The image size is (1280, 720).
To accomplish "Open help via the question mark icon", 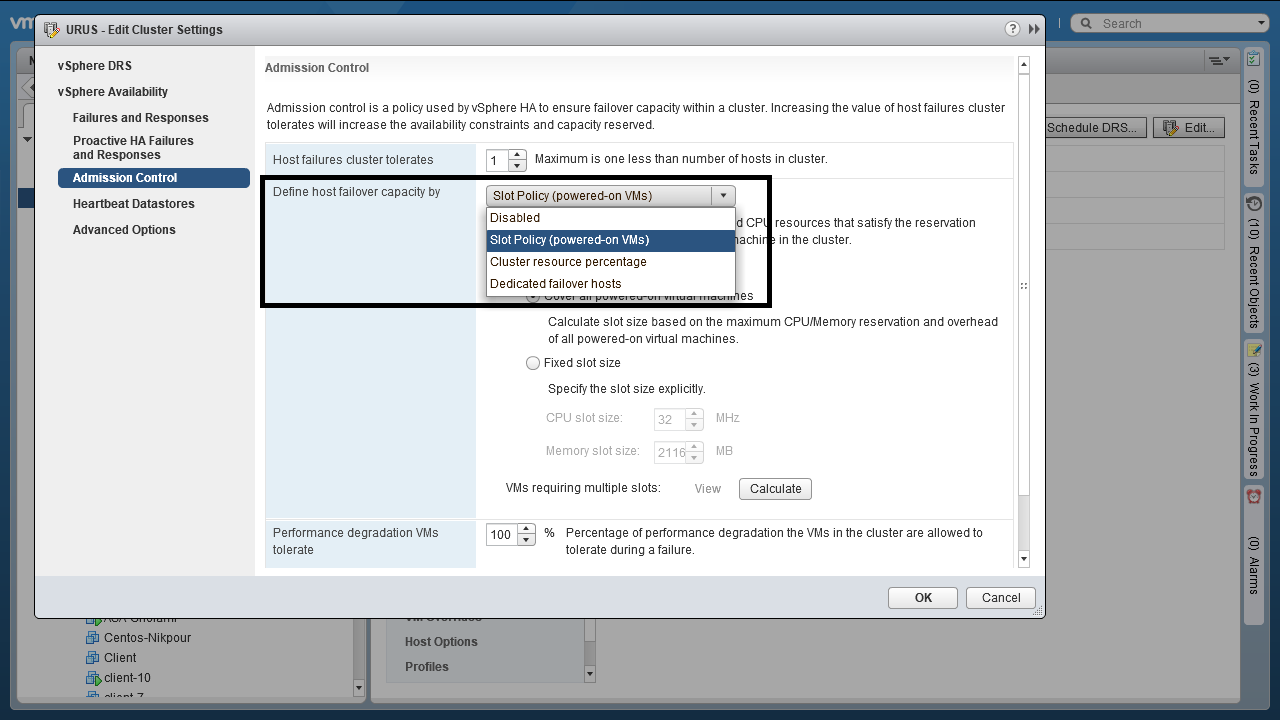I will pos(1013,29).
